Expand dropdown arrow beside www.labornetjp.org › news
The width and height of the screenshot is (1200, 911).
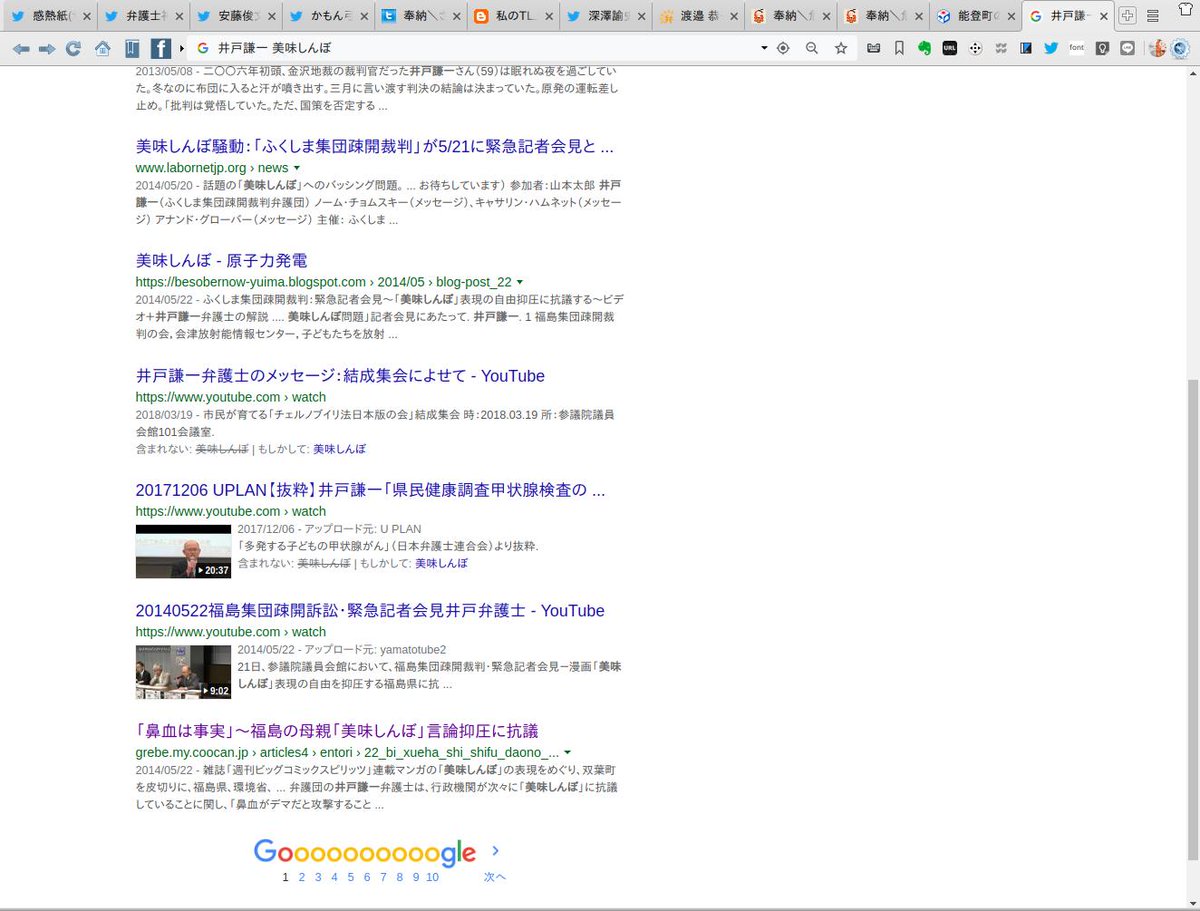click(x=297, y=168)
